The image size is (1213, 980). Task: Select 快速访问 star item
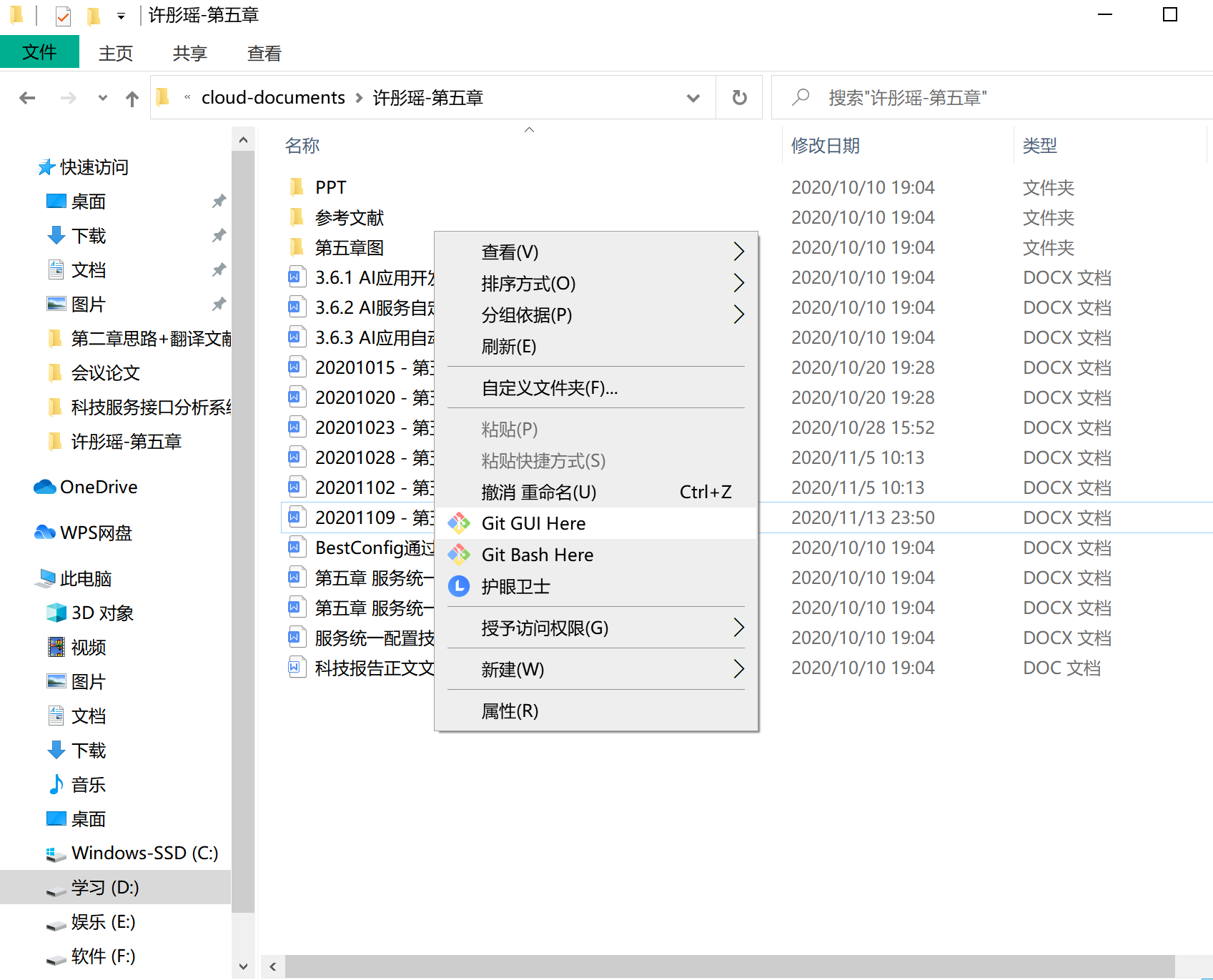pos(83,167)
